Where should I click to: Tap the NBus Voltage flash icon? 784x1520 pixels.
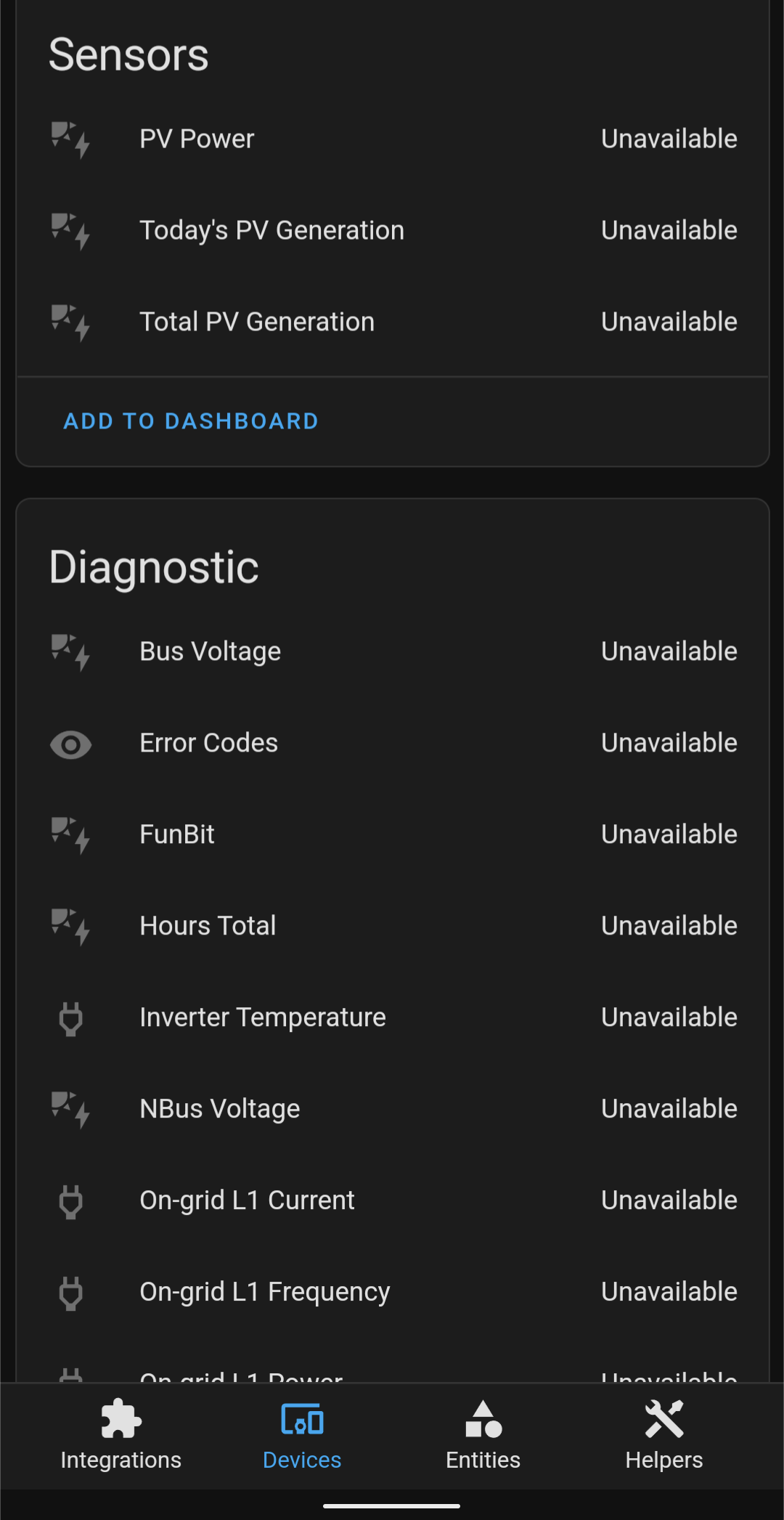pos(70,1109)
